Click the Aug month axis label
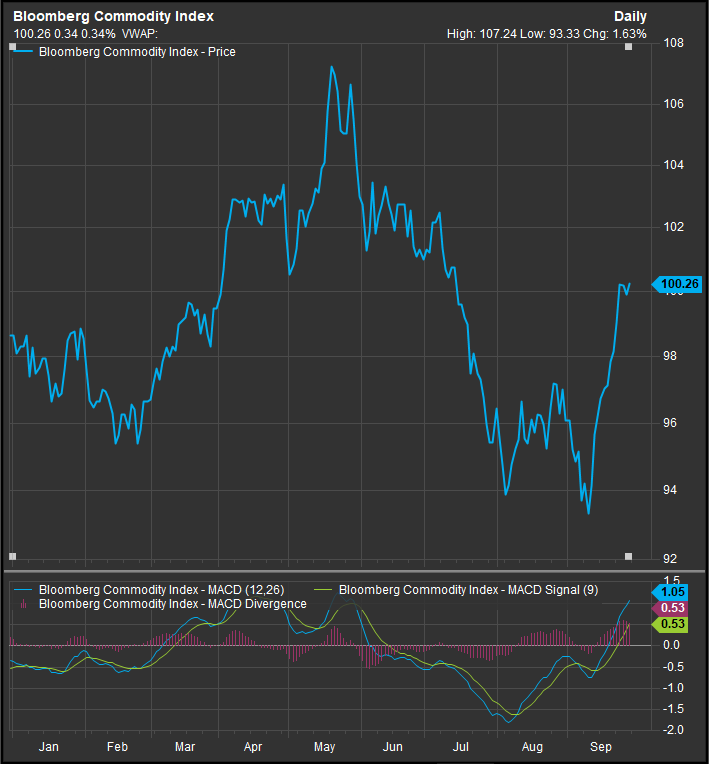 tap(532, 746)
